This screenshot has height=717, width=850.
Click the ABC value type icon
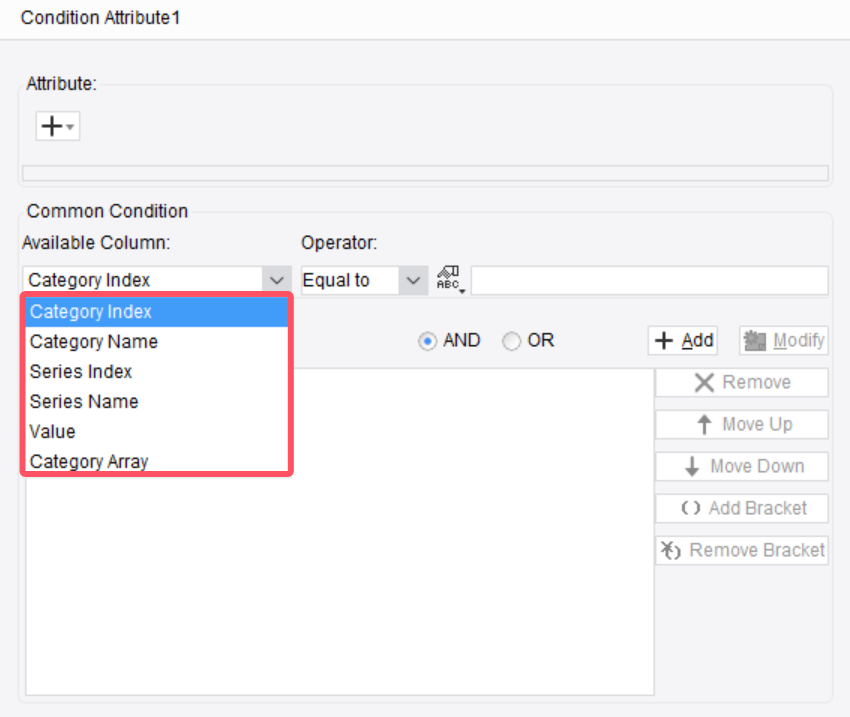450,280
